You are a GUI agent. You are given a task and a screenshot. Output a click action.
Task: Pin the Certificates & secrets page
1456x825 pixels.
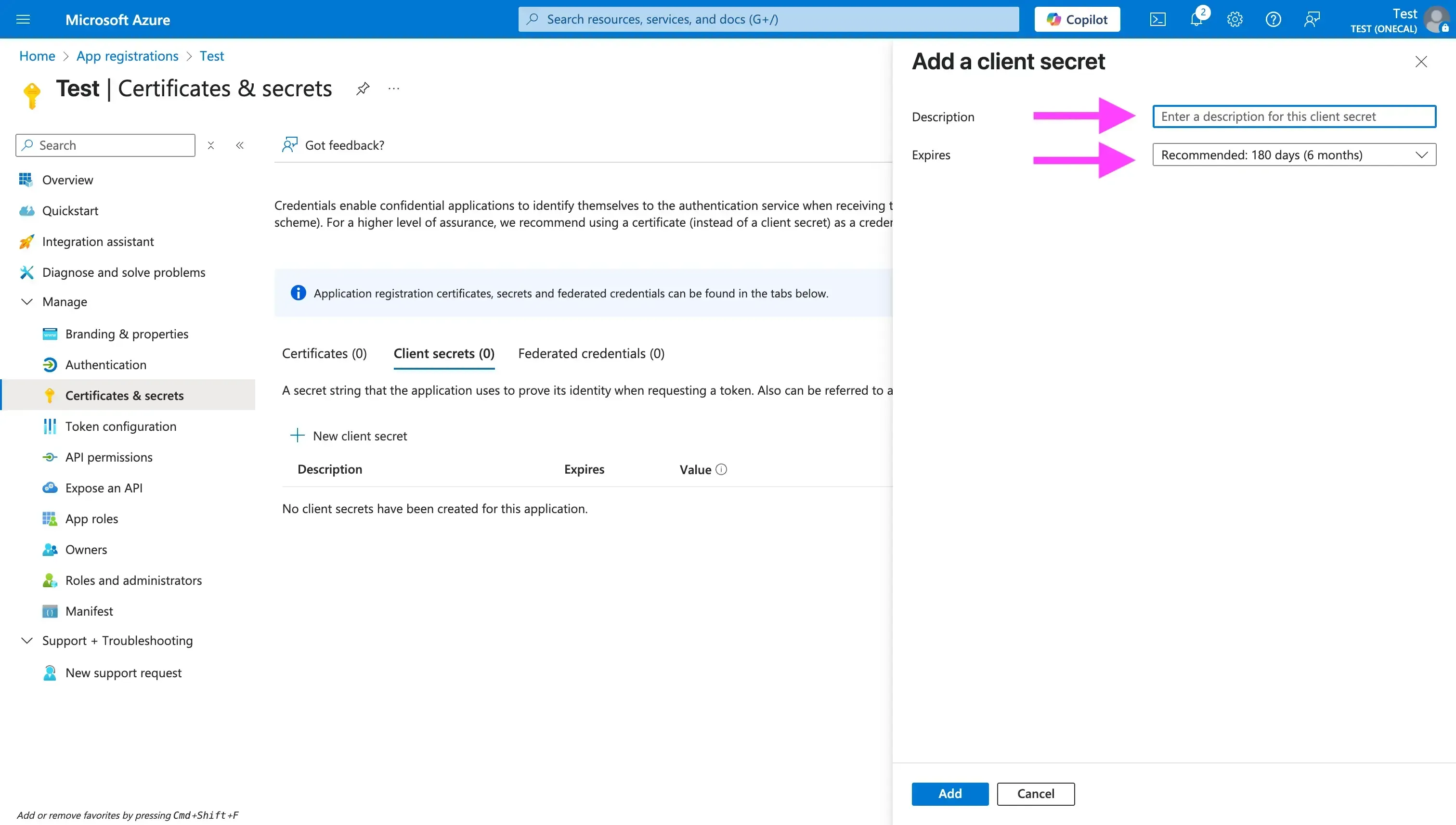pyautogui.click(x=363, y=89)
